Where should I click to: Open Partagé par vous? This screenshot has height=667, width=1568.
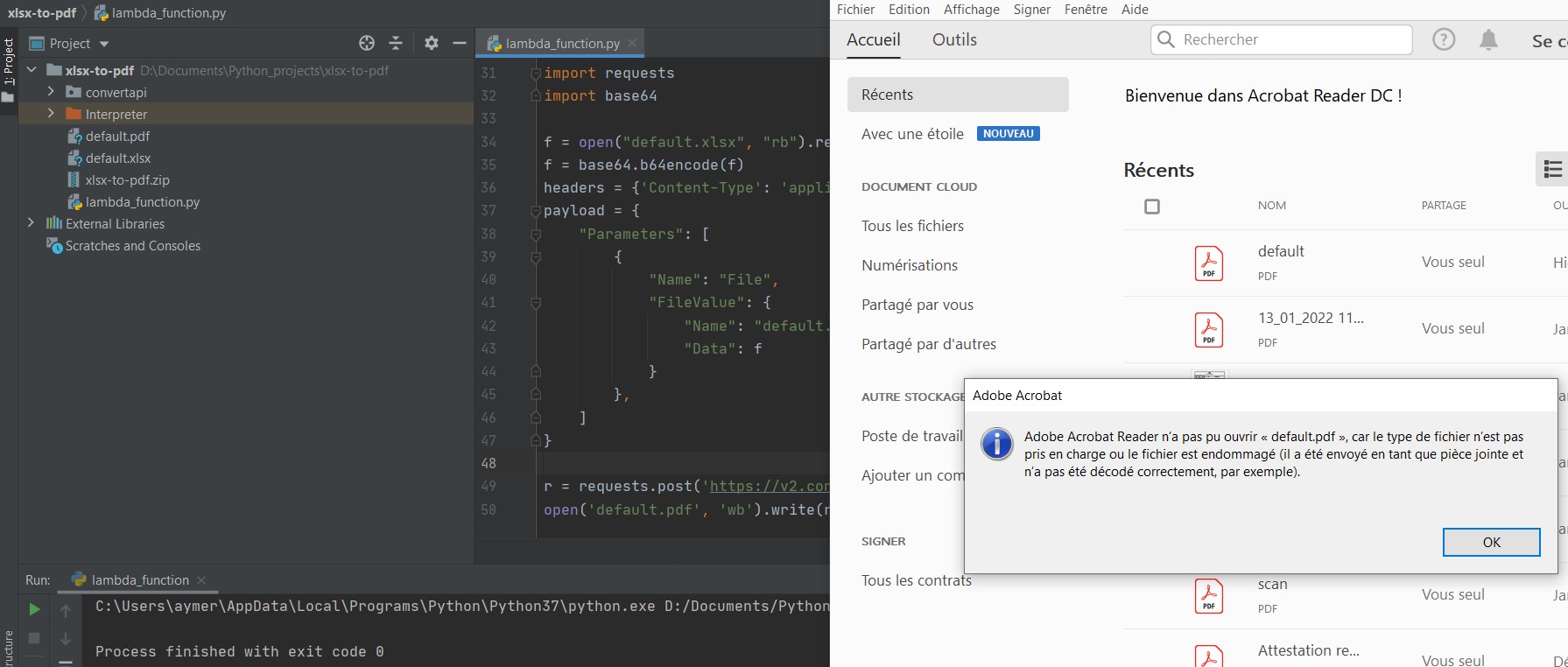[x=918, y=305]
